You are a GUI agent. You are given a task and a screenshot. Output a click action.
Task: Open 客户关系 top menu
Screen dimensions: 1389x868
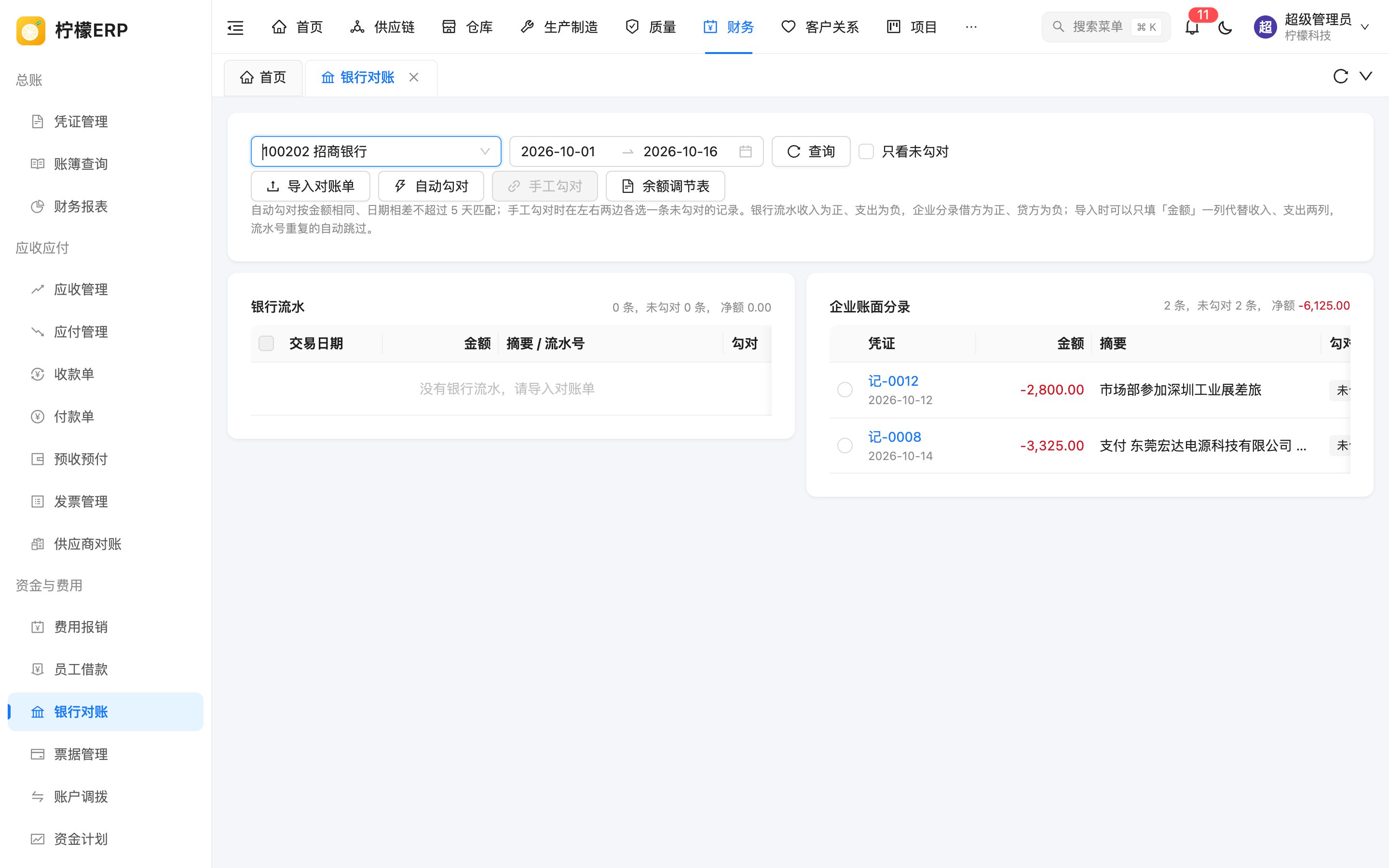[x=819, y=27]
